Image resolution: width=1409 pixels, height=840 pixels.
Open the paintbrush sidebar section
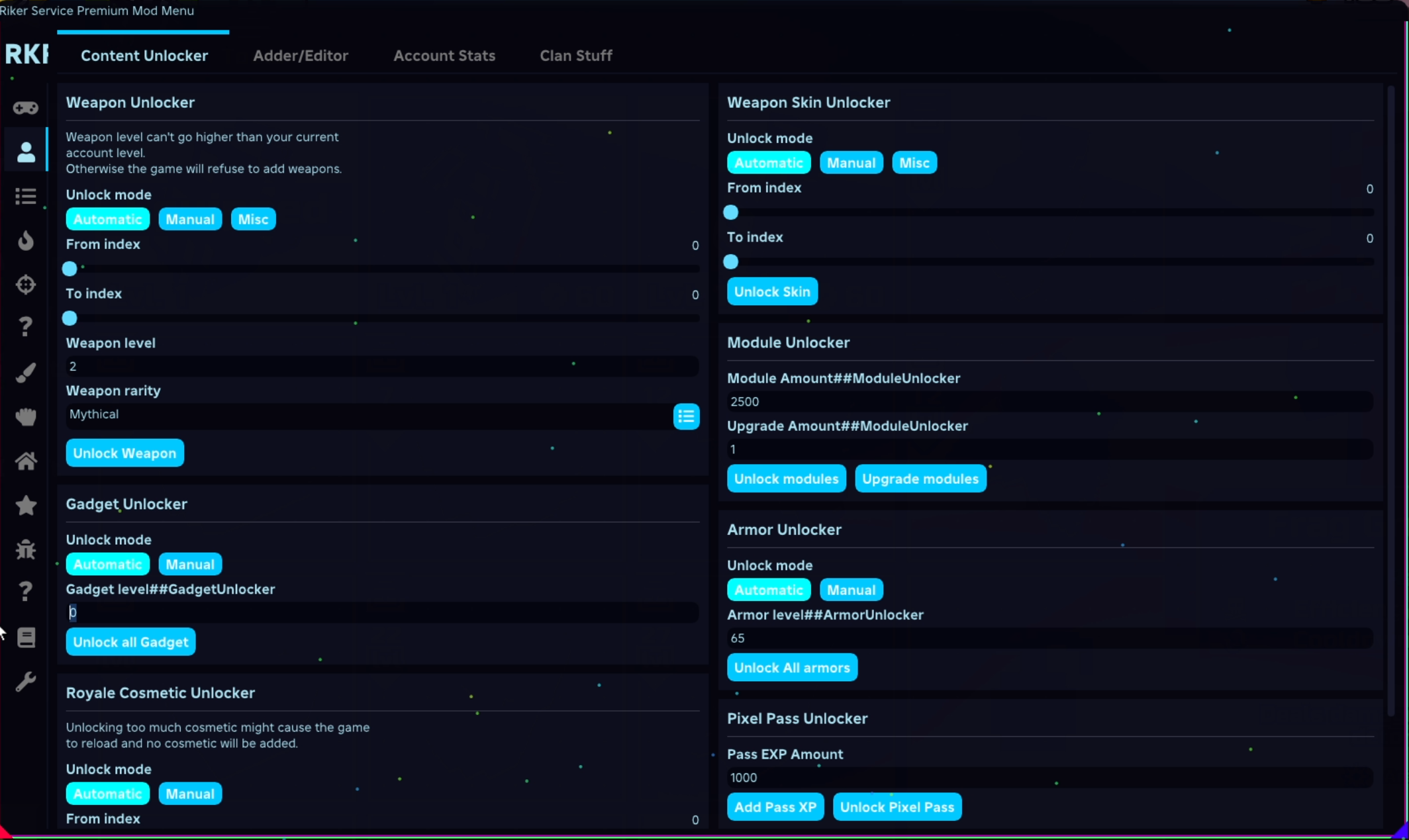click(x=26, y=372)
